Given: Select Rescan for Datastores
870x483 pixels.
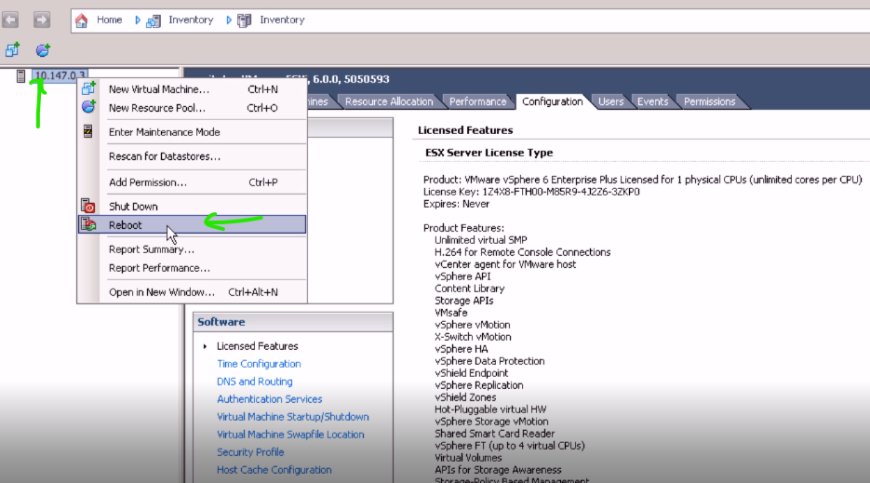Looking at the screenshot, I should click(x=193, y=156).
